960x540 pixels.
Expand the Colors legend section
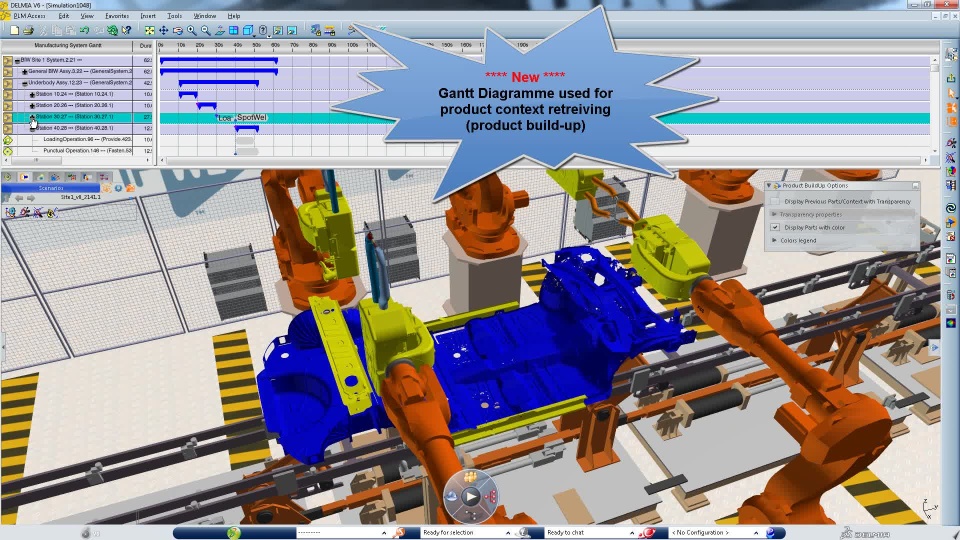pyautogui.click(x=774, y=241)
